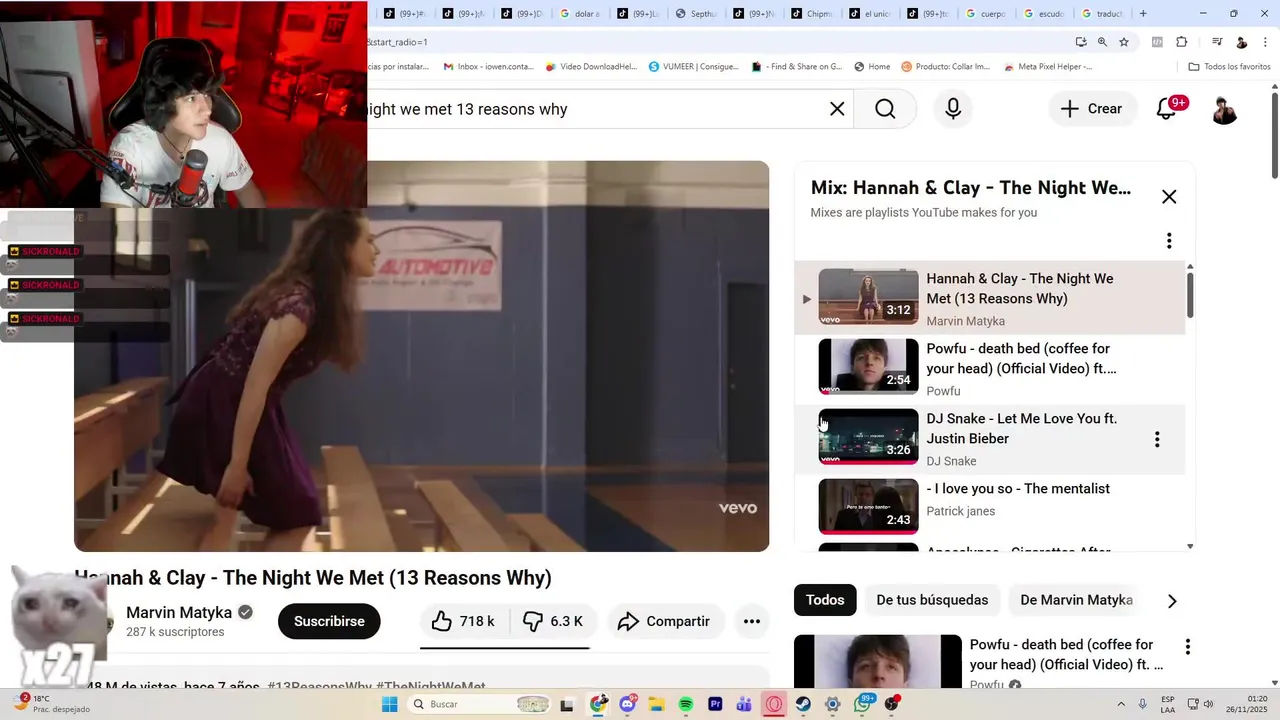Select the De Marvin Matyka chip
1280x720 pixels.
coord(1076,600)
